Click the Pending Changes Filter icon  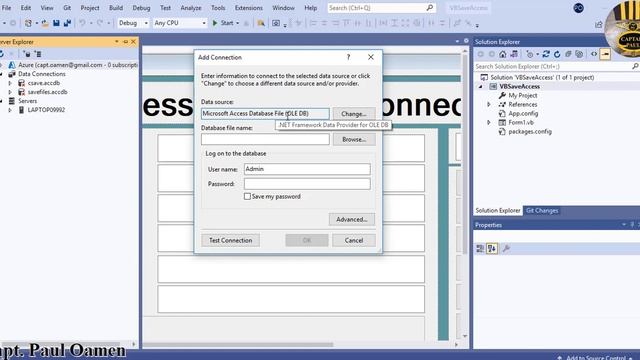tap(530, 54)
